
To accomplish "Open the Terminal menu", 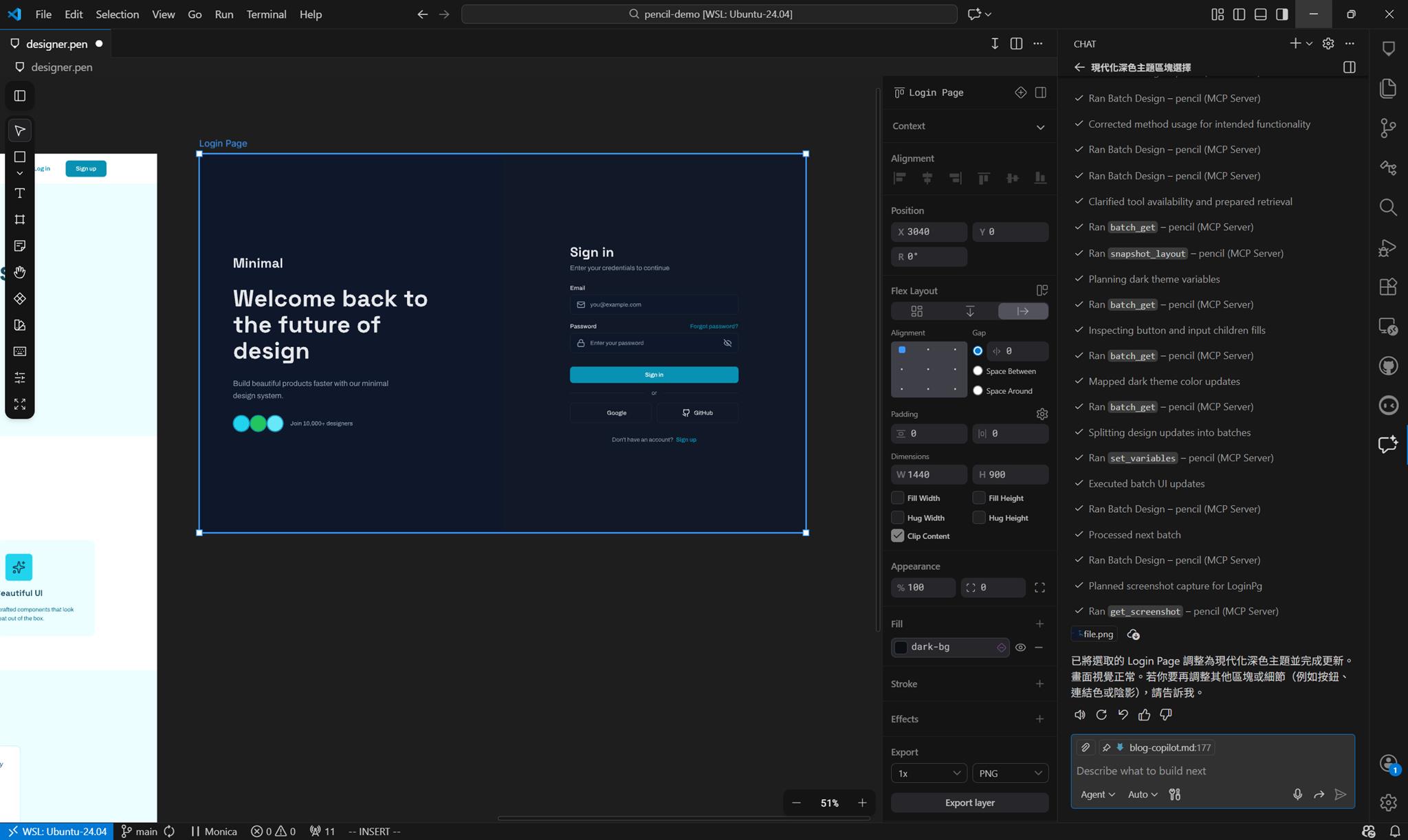I will pyautogui.click(x=266, y=14).
